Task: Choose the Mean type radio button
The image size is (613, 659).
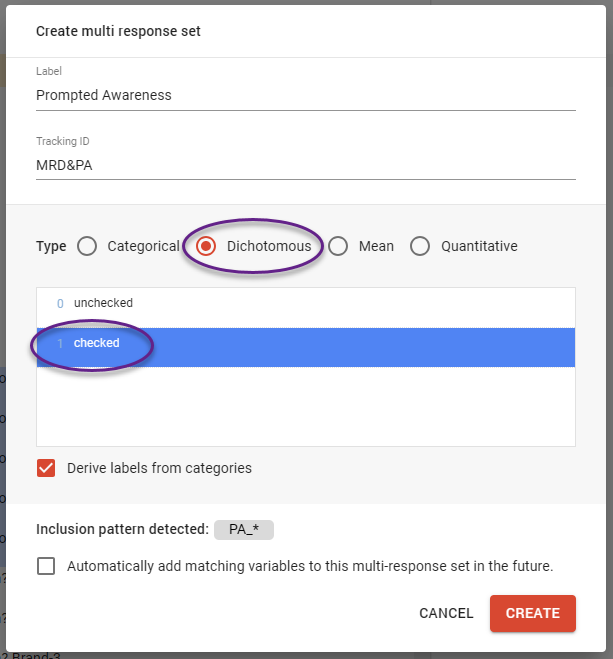Action: click(338, 246)
